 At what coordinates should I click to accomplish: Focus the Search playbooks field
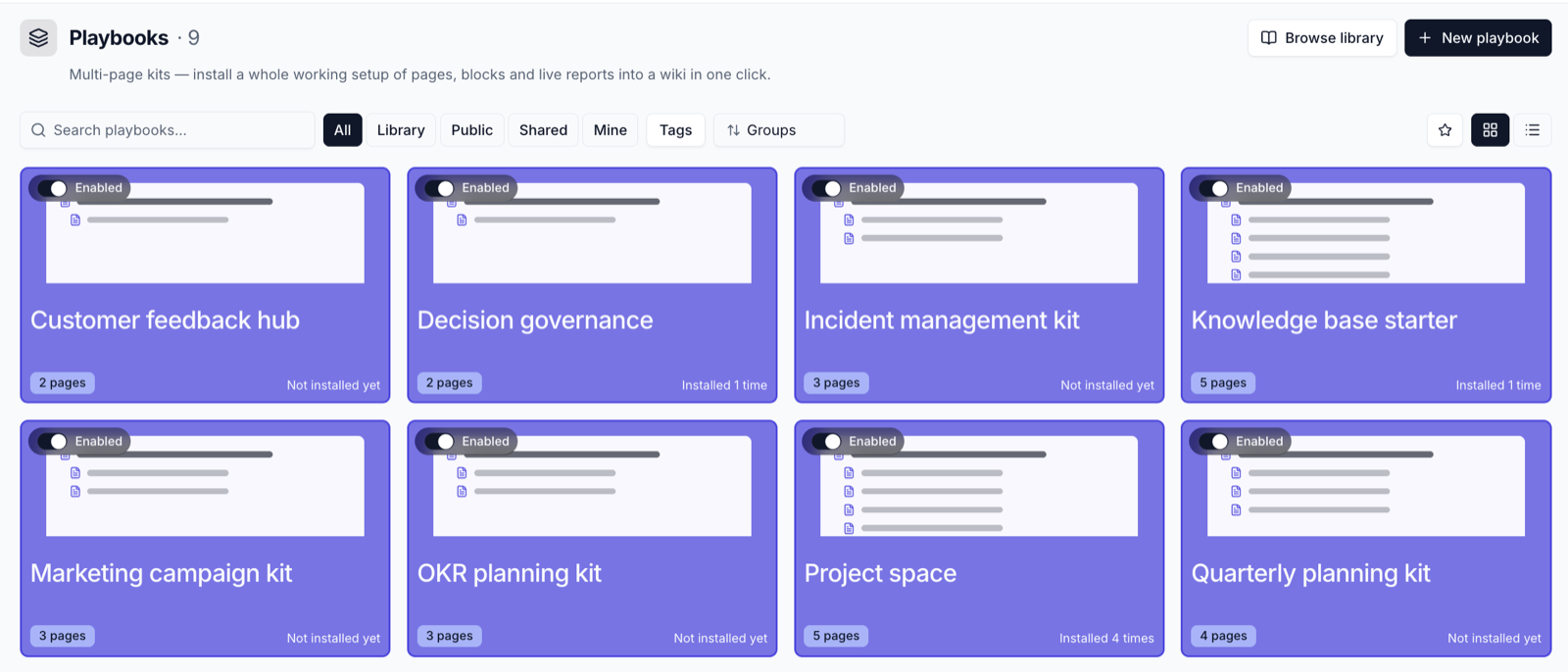[x=168, y=130]
